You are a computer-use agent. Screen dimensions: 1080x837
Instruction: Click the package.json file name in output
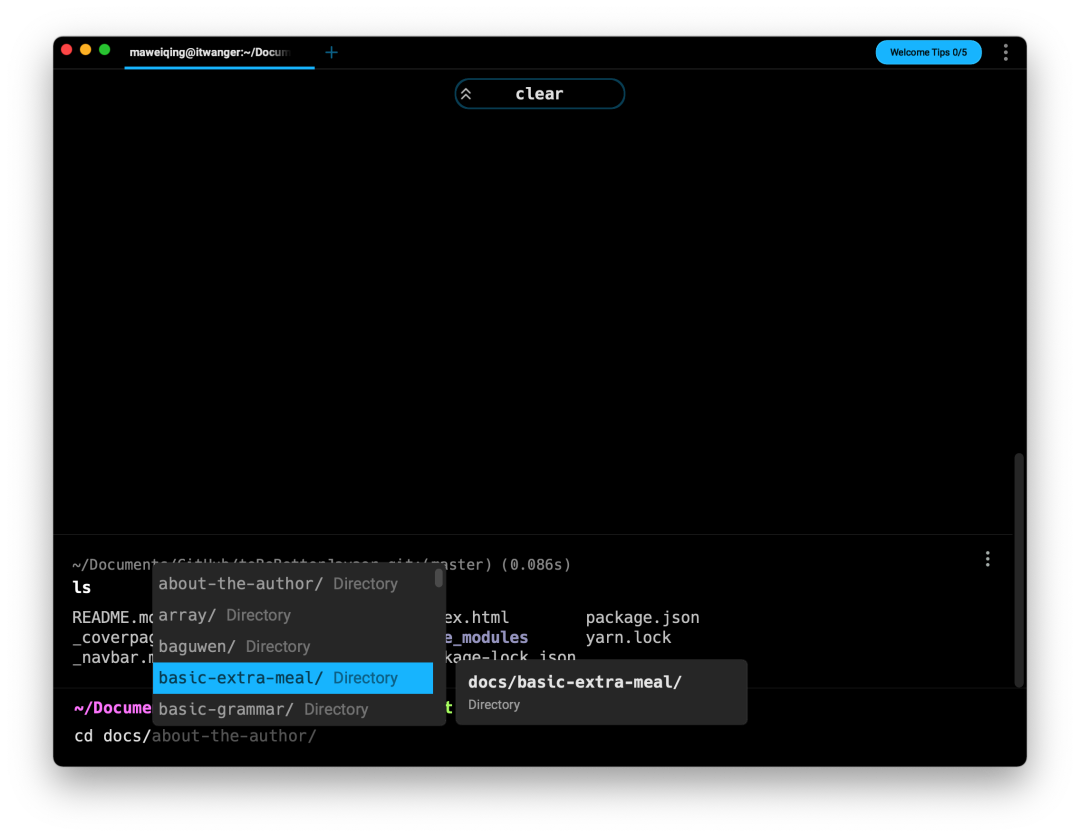(x=642, y=617)
